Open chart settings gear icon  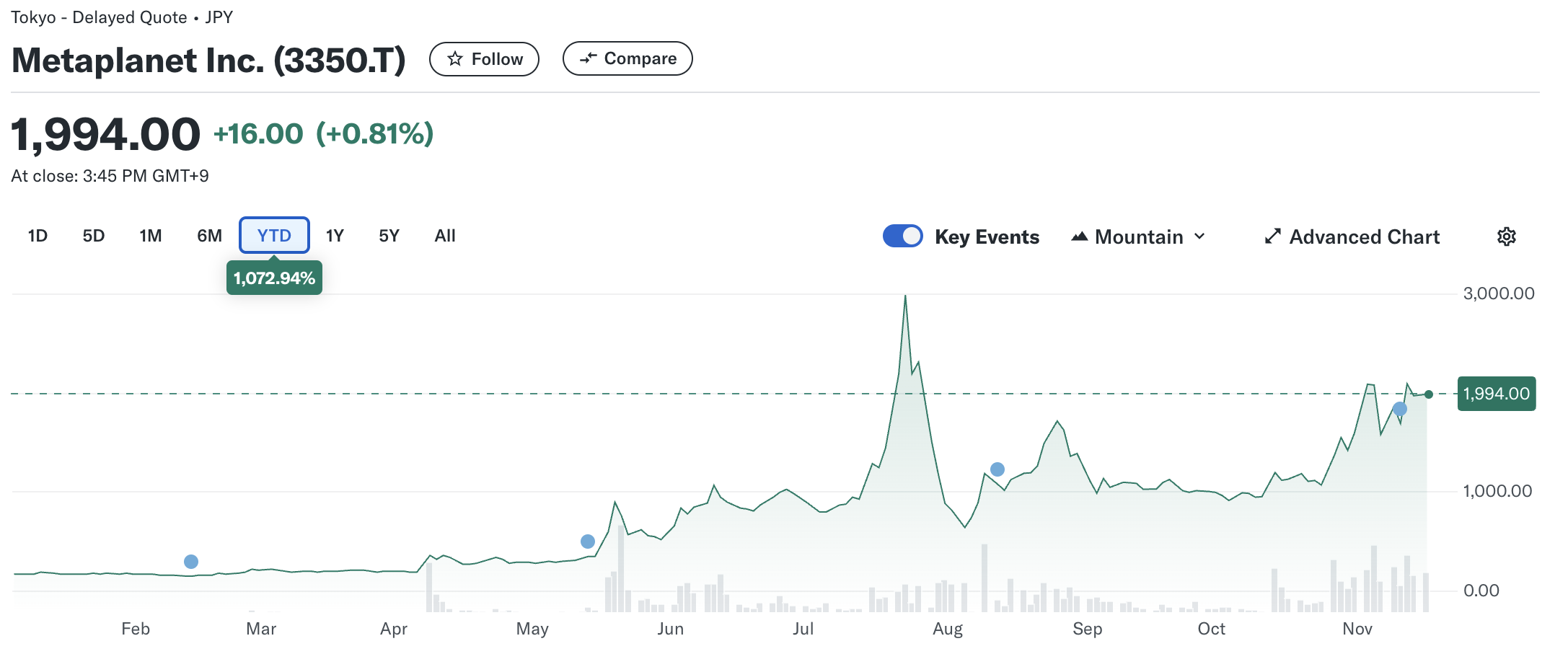[x=1506, y=237]
